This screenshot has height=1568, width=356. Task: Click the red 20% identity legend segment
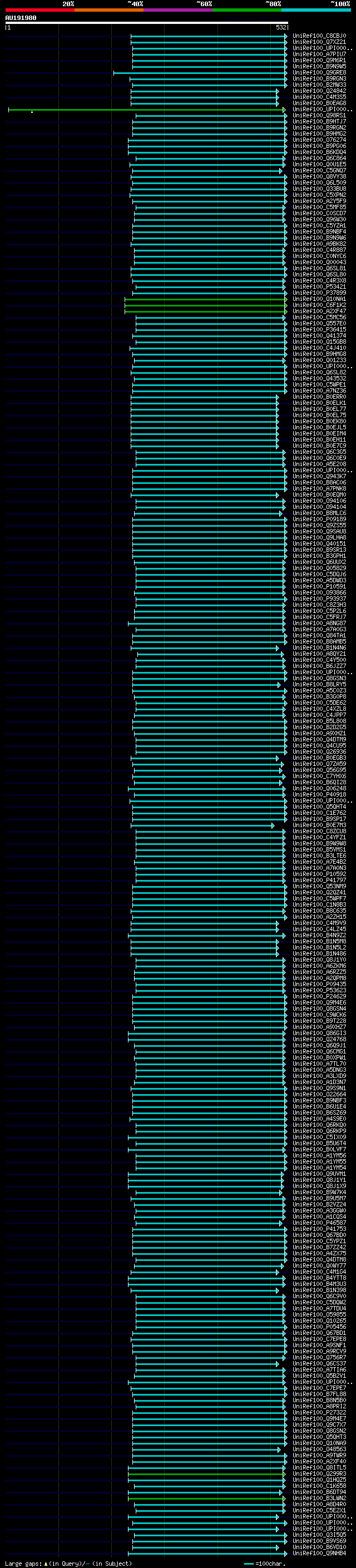pyautogui.click(x=40, y=10)
